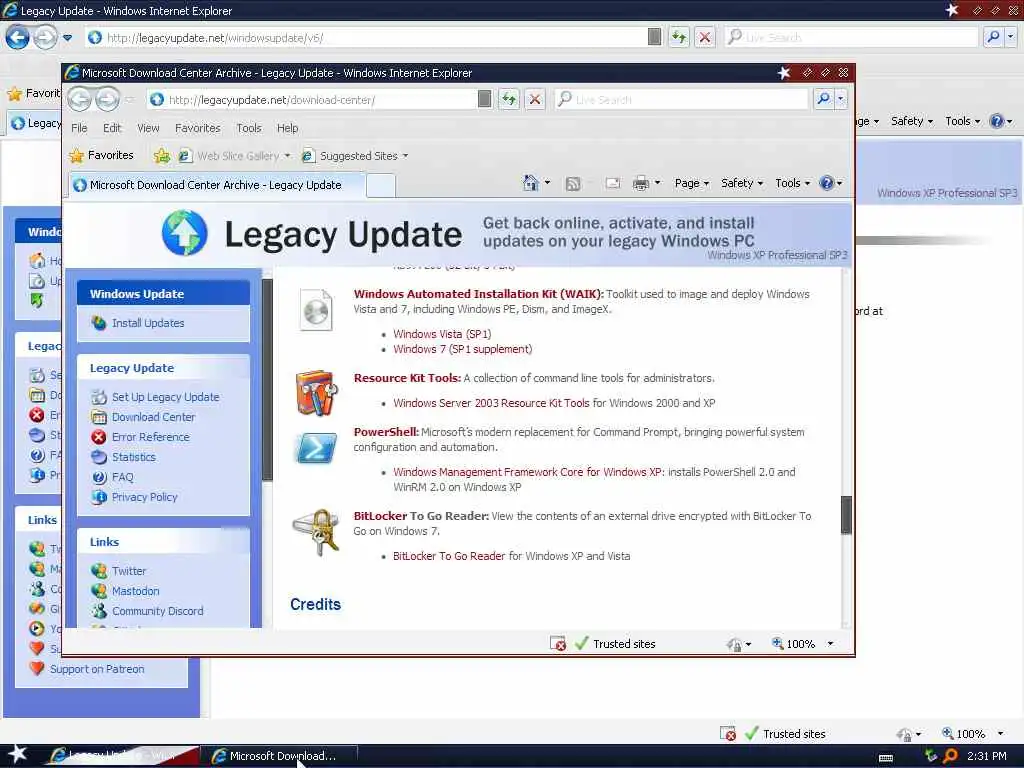
Task: Open the BitLocker To Go Reader download link
Action: click(449, 556)
